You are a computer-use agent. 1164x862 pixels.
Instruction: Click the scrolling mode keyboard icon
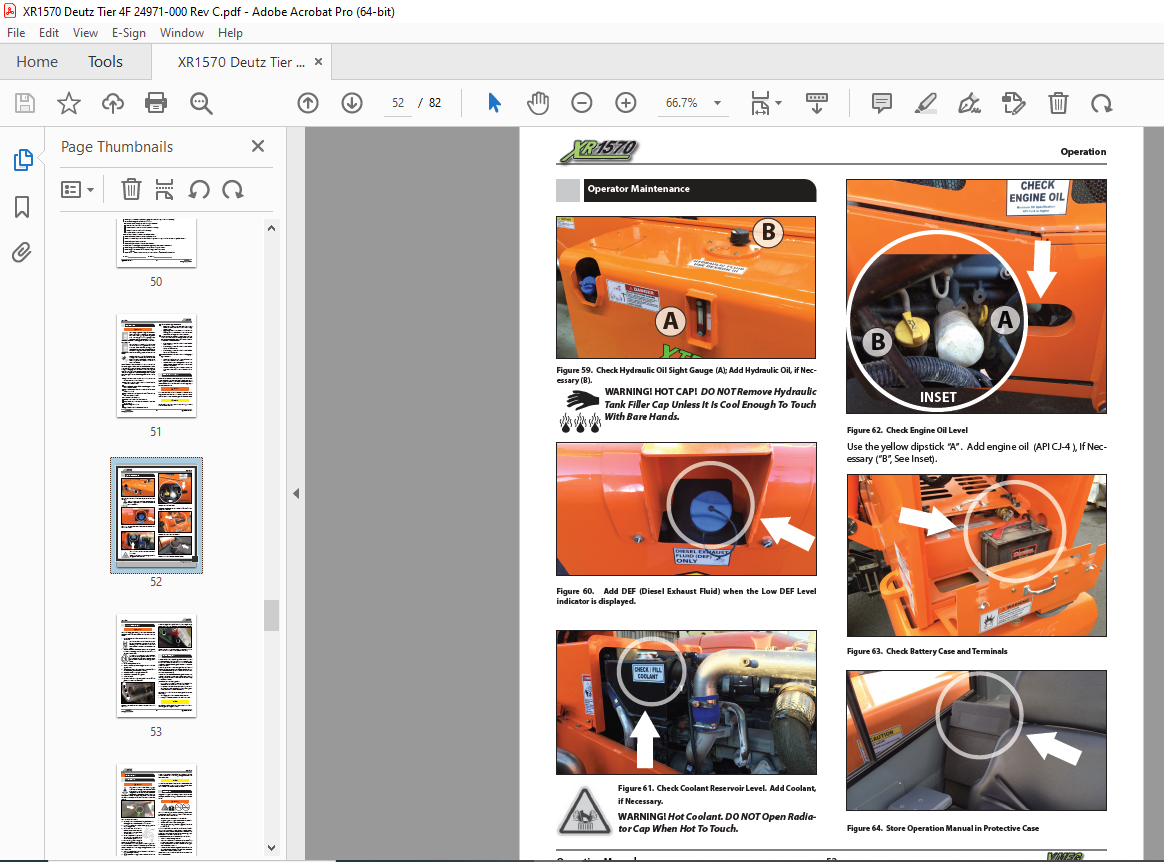tap(817, 103)
